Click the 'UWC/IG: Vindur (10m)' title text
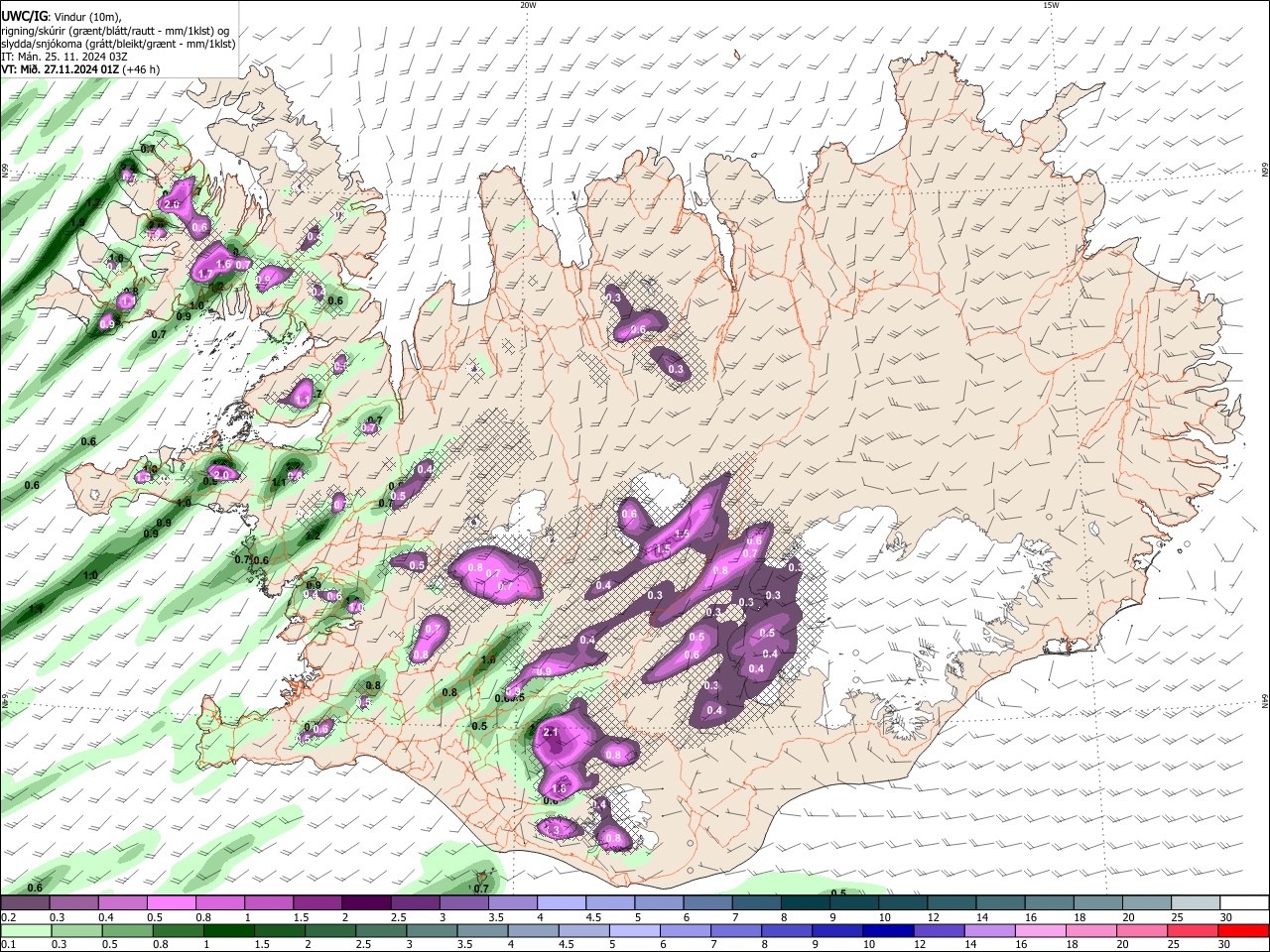The width and height of the screenshot is (1270, 952). (61, 17)
